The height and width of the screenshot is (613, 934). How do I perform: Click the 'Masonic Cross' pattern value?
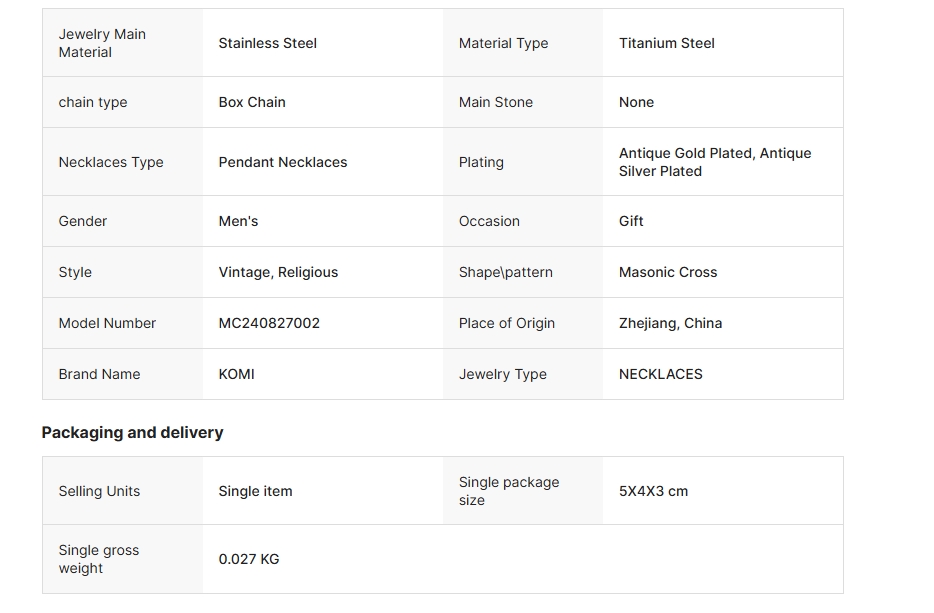click(667, 272)
